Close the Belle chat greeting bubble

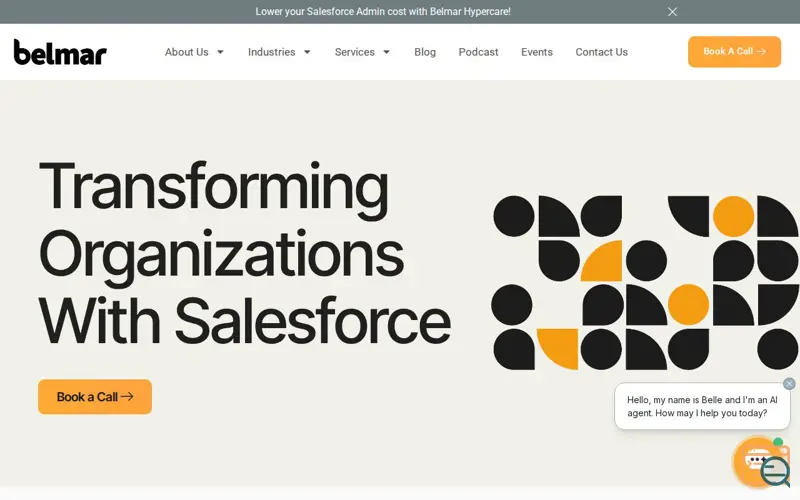coord(789,384)
